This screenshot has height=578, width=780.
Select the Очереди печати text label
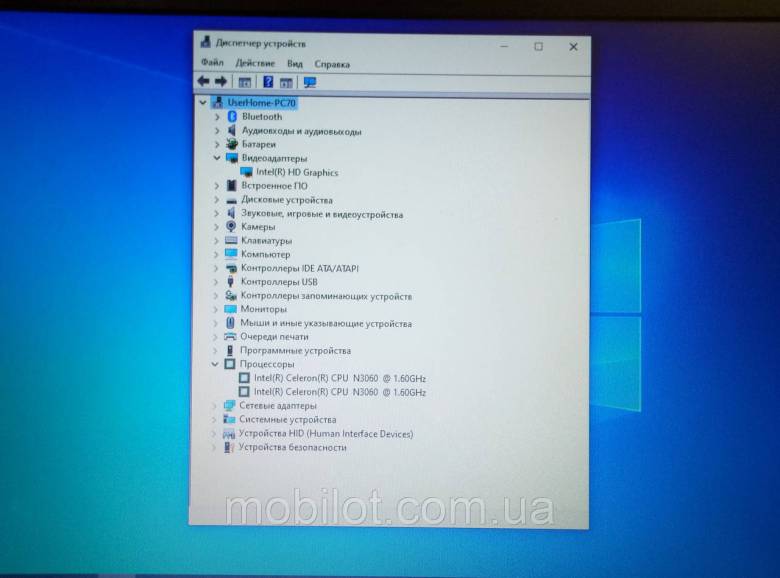point(274,337)
